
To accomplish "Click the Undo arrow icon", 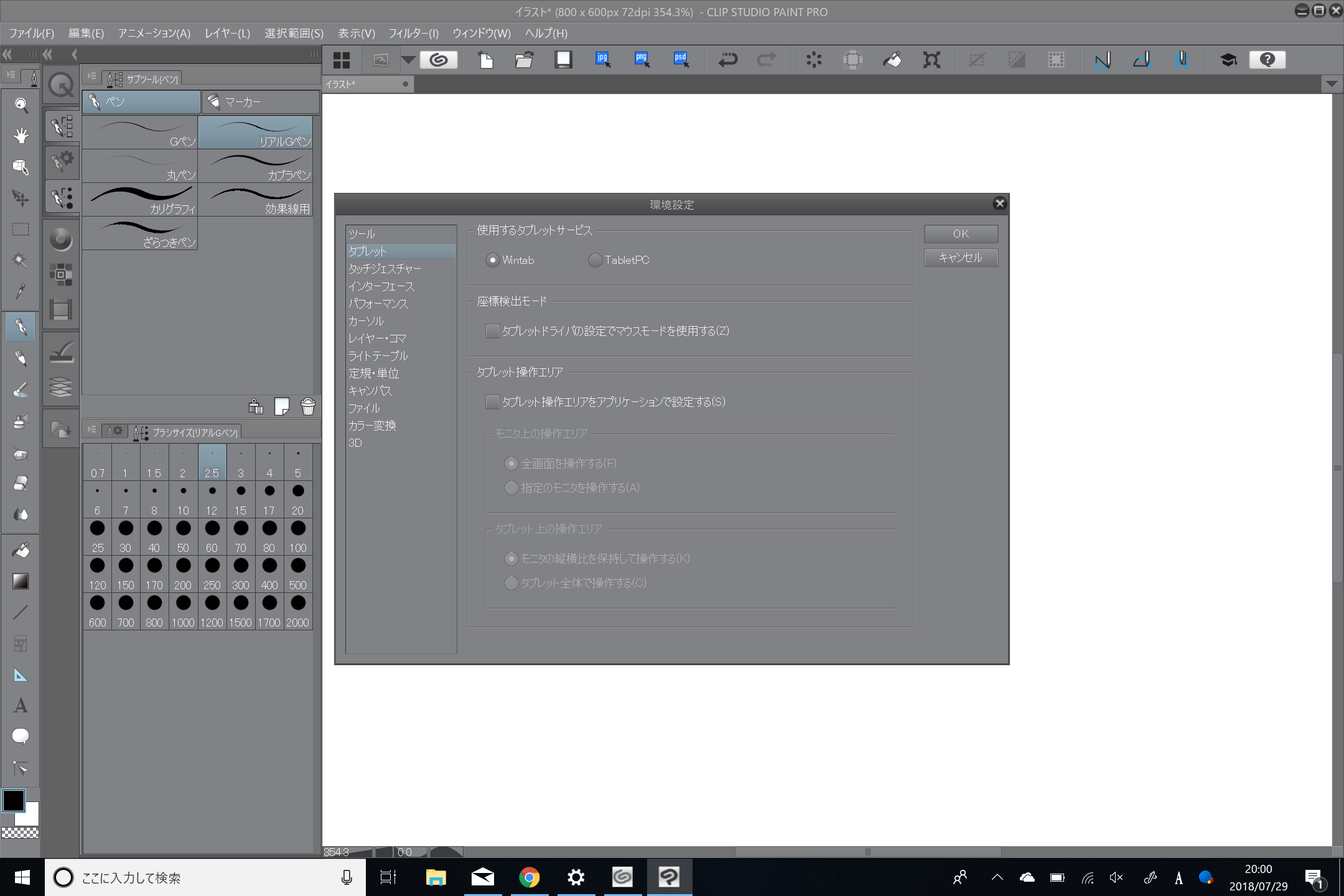I will point(727,60).
